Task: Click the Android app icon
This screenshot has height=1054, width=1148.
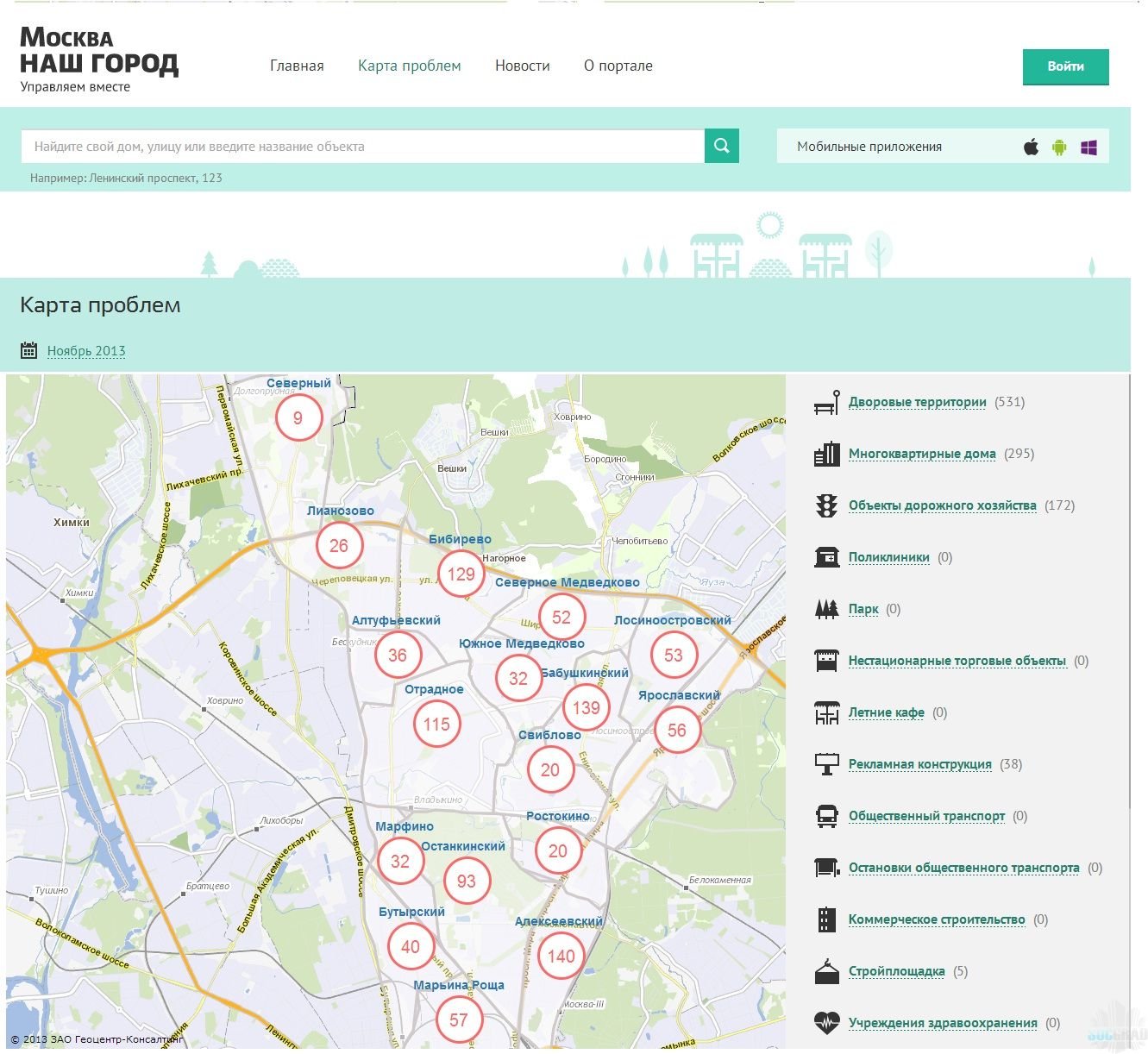Action: click(1059, 147)
